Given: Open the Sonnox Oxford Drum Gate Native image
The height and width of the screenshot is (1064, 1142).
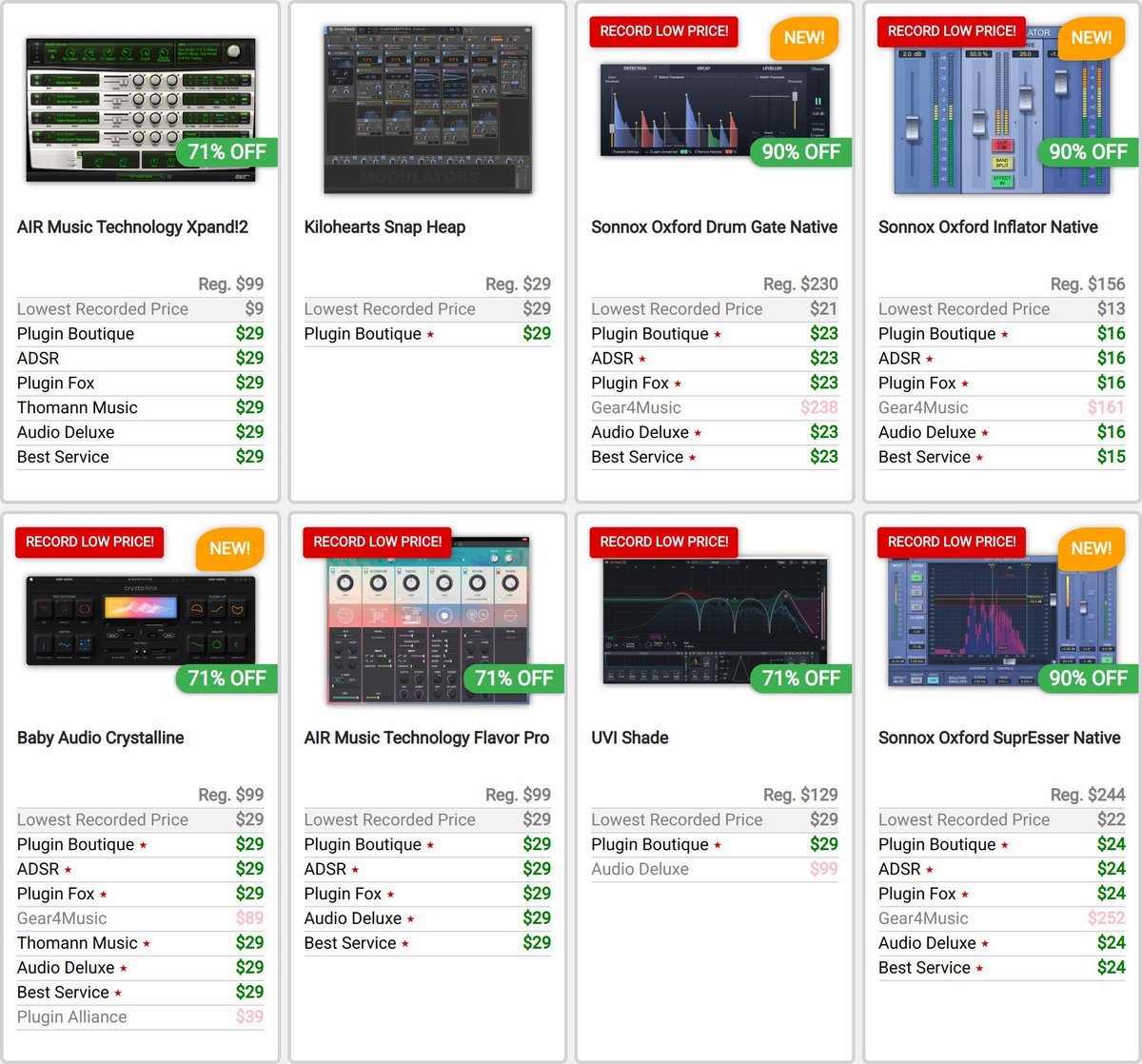Looking at the screenshot, I should [x=715, y=109].
